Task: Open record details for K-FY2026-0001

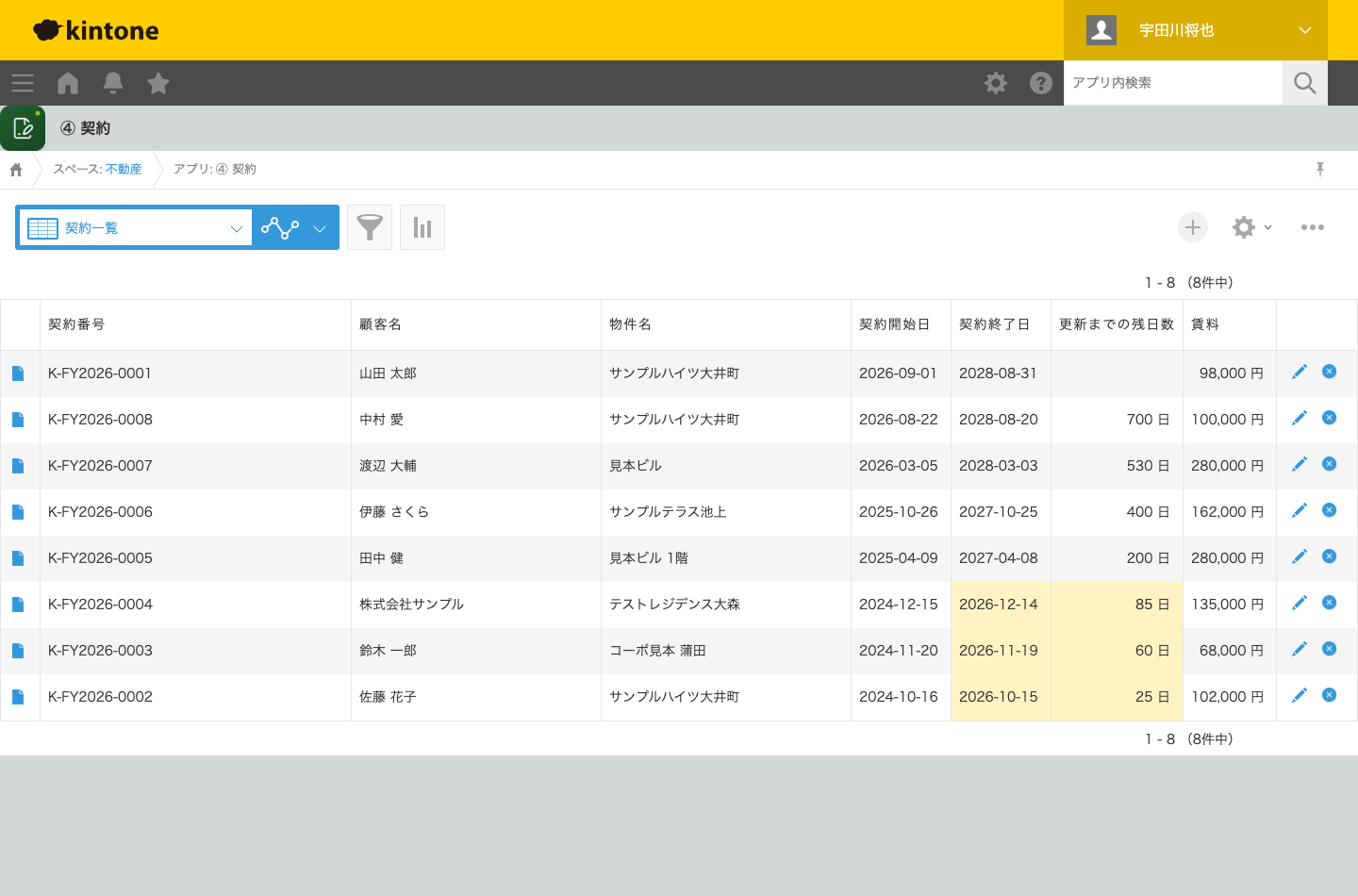Action: point(18,373)
